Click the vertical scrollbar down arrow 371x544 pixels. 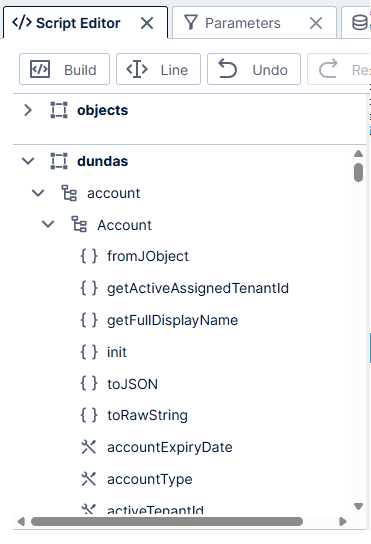coord(359,507)
